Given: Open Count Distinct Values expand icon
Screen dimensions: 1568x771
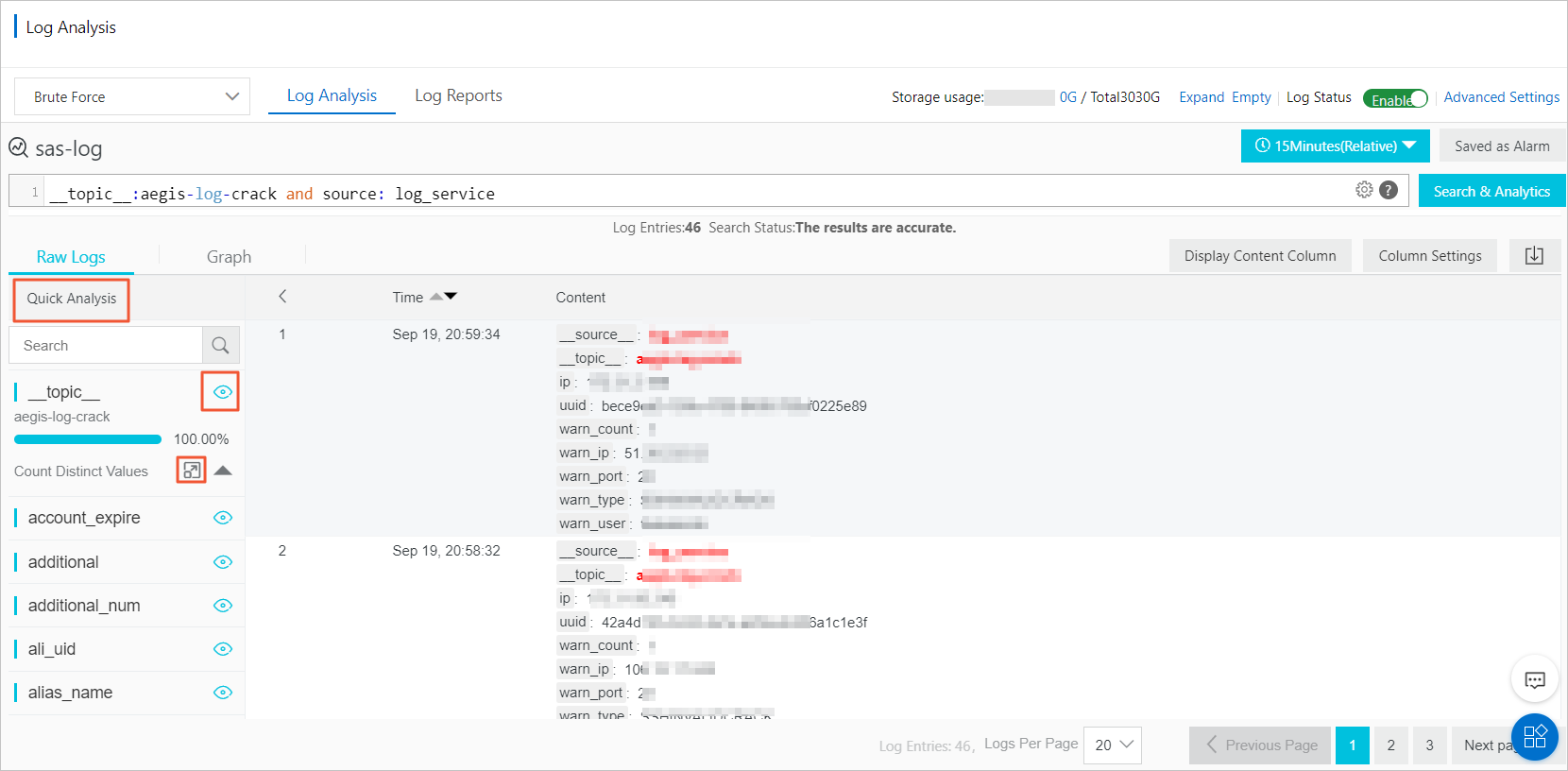Looking at the screenshot, I should 192,471.
